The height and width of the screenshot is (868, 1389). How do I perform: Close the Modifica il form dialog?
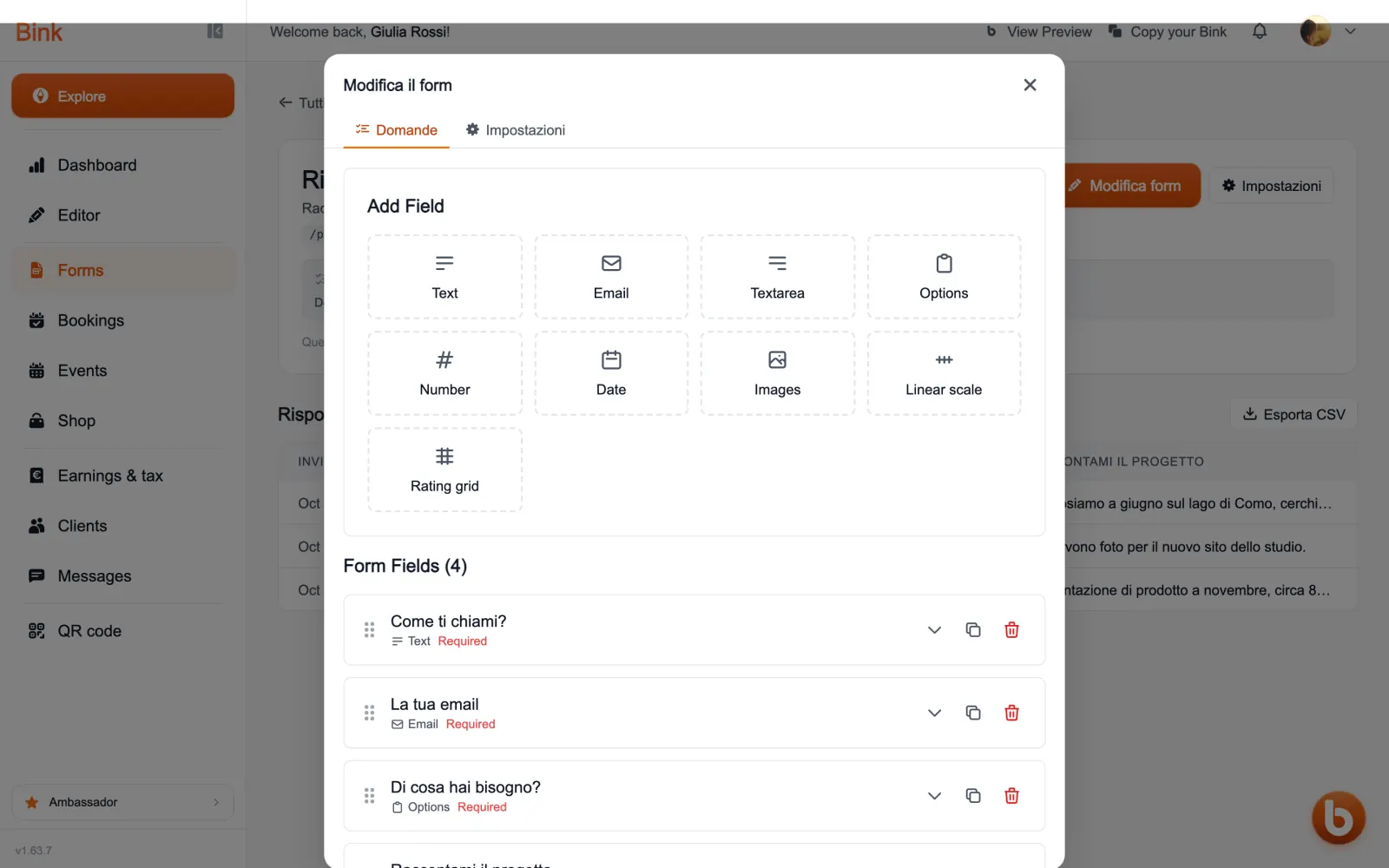1030,85
